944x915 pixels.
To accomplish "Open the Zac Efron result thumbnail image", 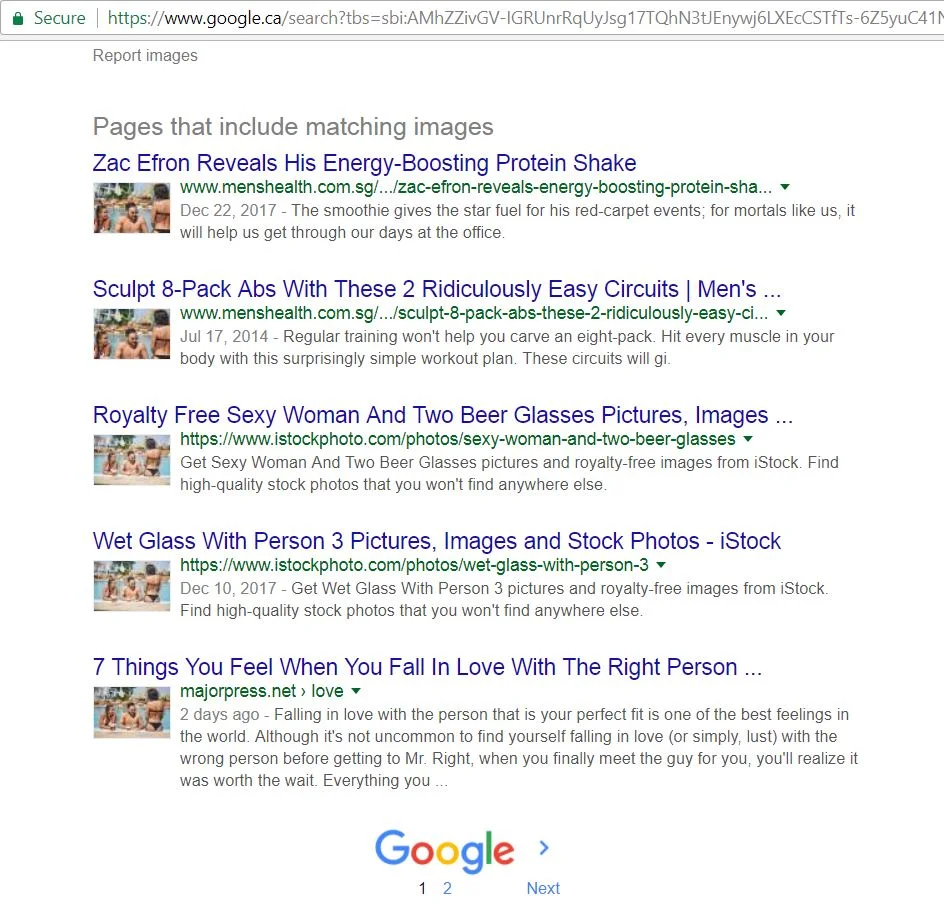I will click(131, 208).
